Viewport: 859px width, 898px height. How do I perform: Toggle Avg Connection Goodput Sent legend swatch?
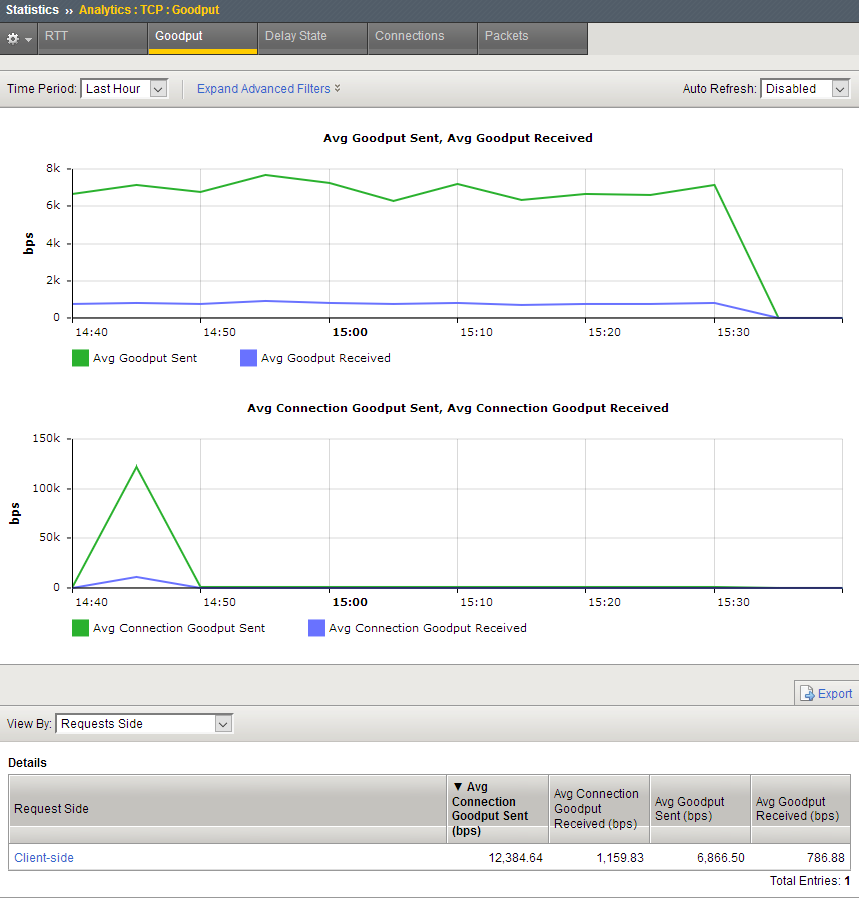coord(80,628)
